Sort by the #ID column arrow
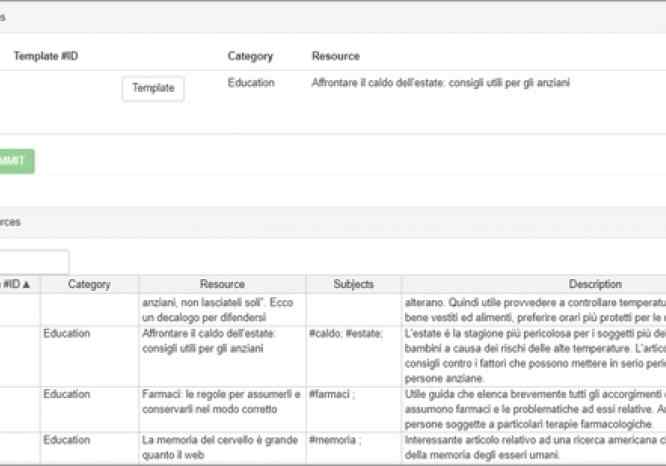The height and width of the screenshot is (466, 666). [x=26, y=285]
